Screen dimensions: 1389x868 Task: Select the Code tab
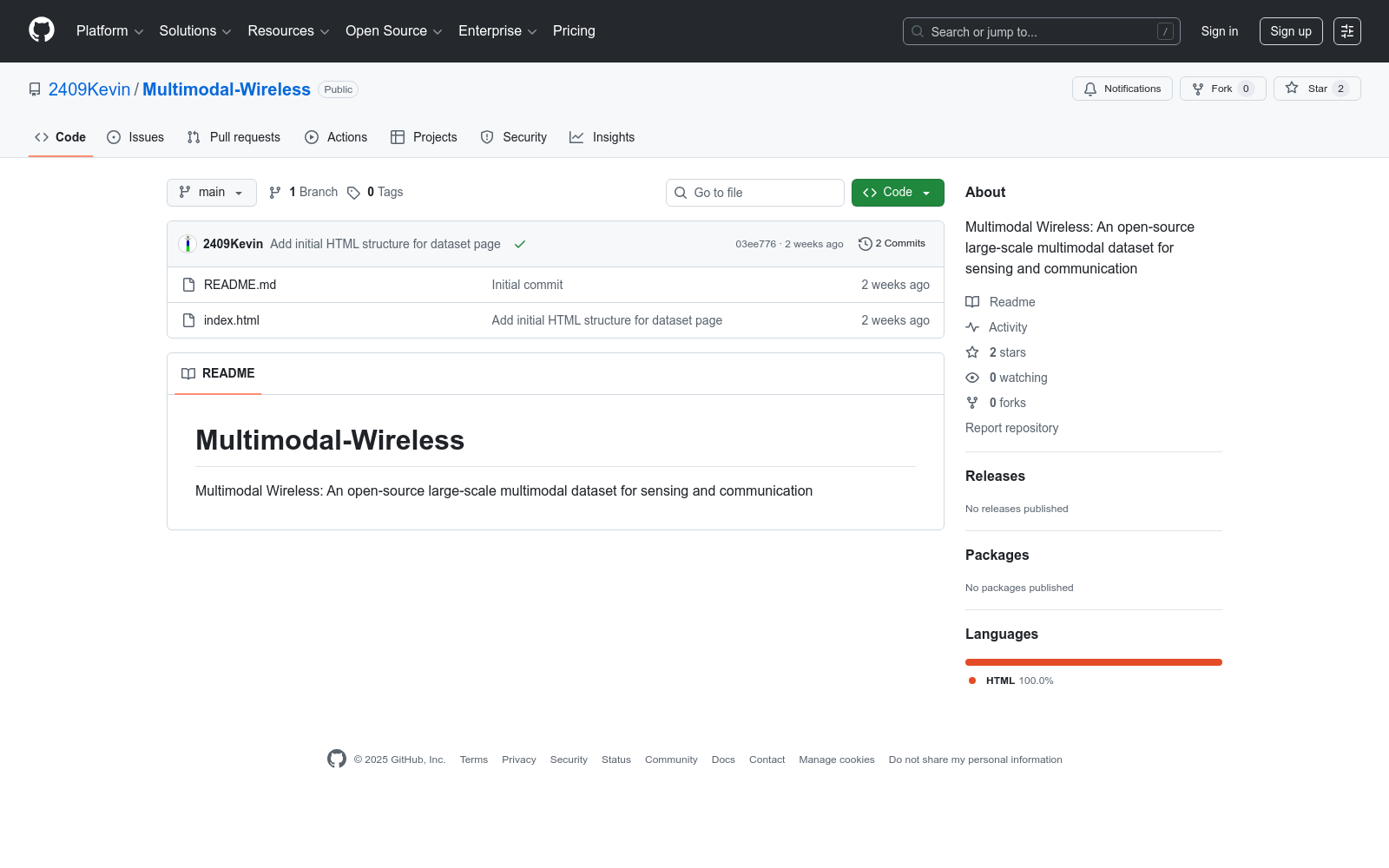(x=61, y=137)
